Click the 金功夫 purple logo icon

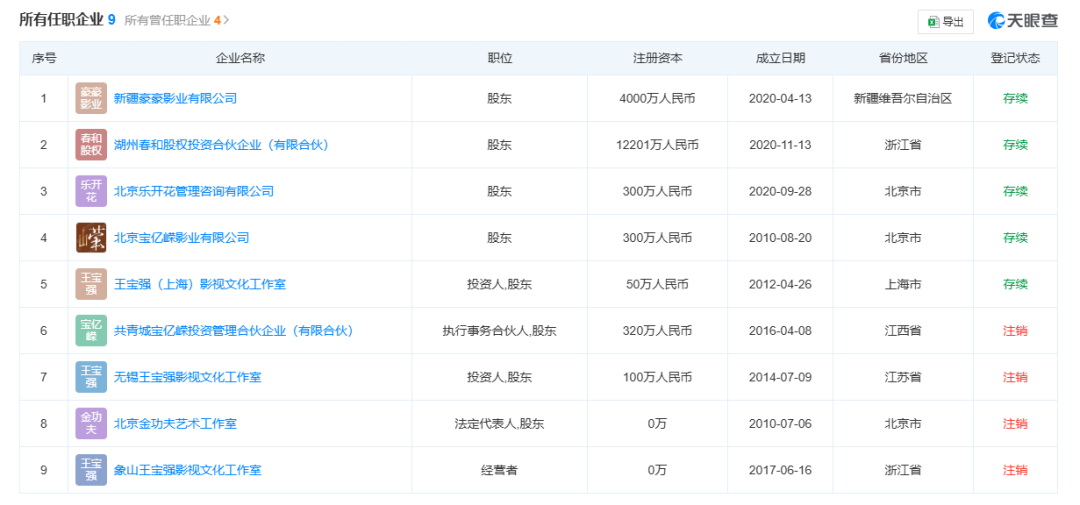coord(91,424)
